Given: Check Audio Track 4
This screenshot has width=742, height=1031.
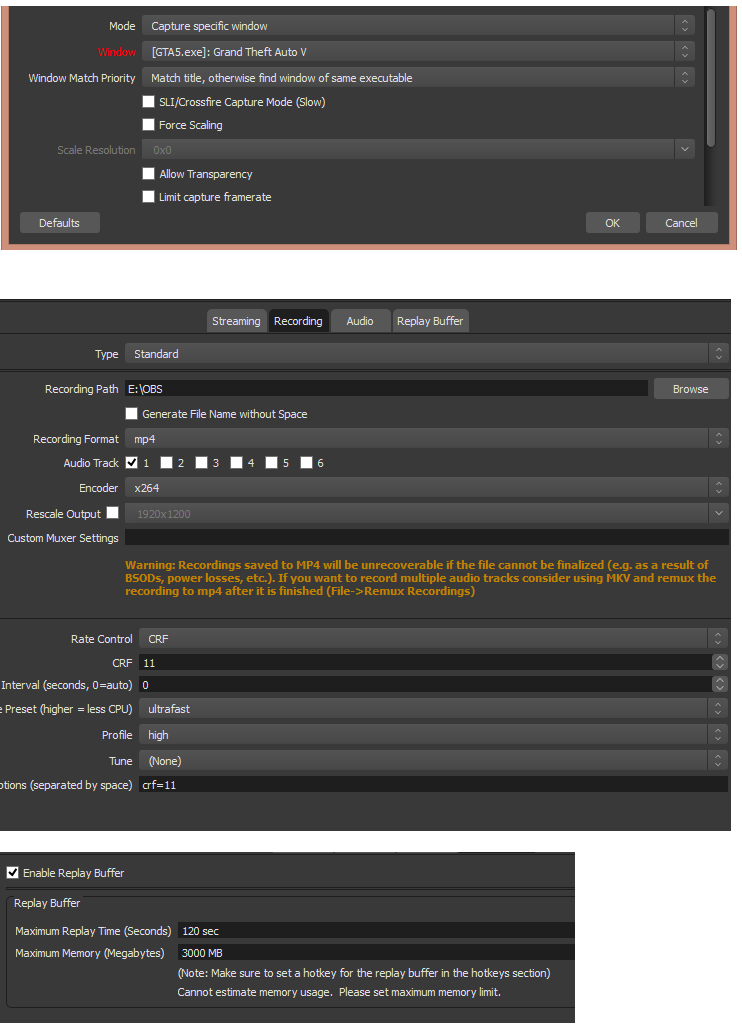Looking at the screenshot, I should click(x=236, y=463).
